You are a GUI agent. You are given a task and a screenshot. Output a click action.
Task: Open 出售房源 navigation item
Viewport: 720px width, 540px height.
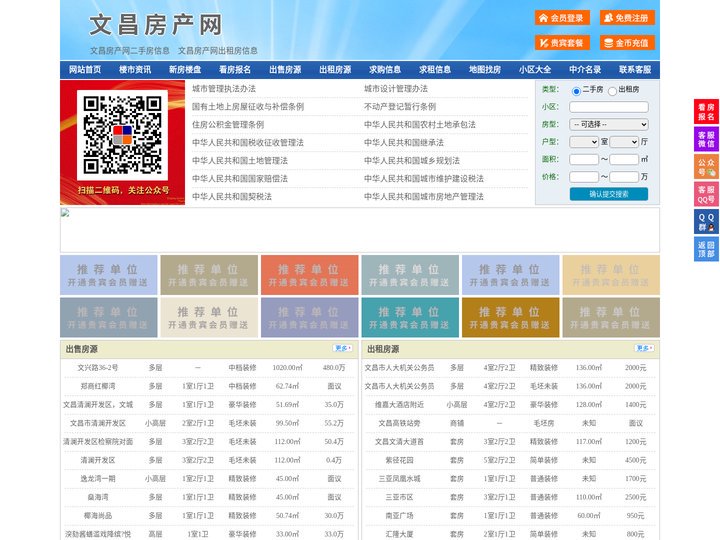coord(285,70)
